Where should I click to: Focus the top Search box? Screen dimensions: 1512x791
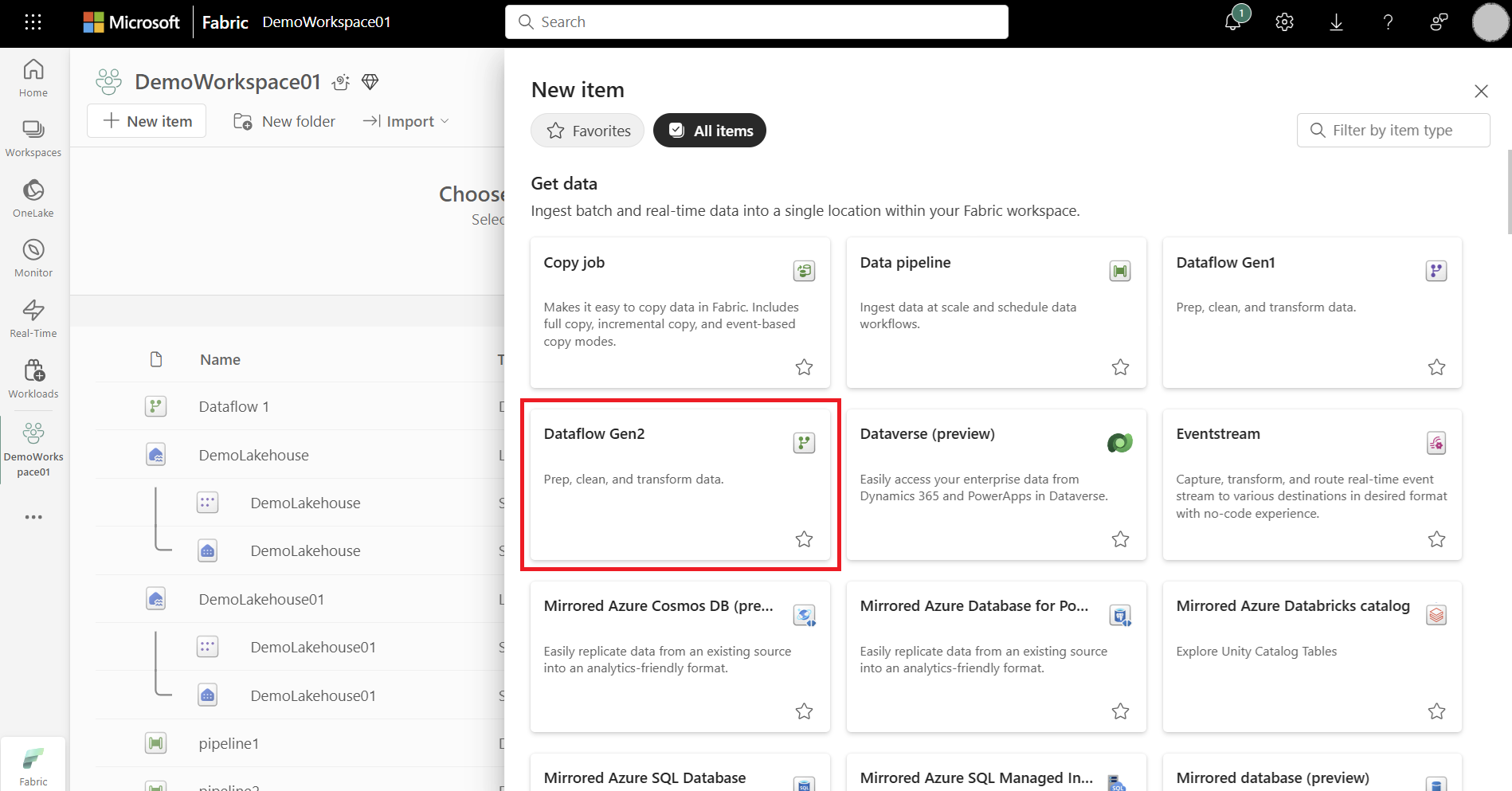click(x=757, y=22)
